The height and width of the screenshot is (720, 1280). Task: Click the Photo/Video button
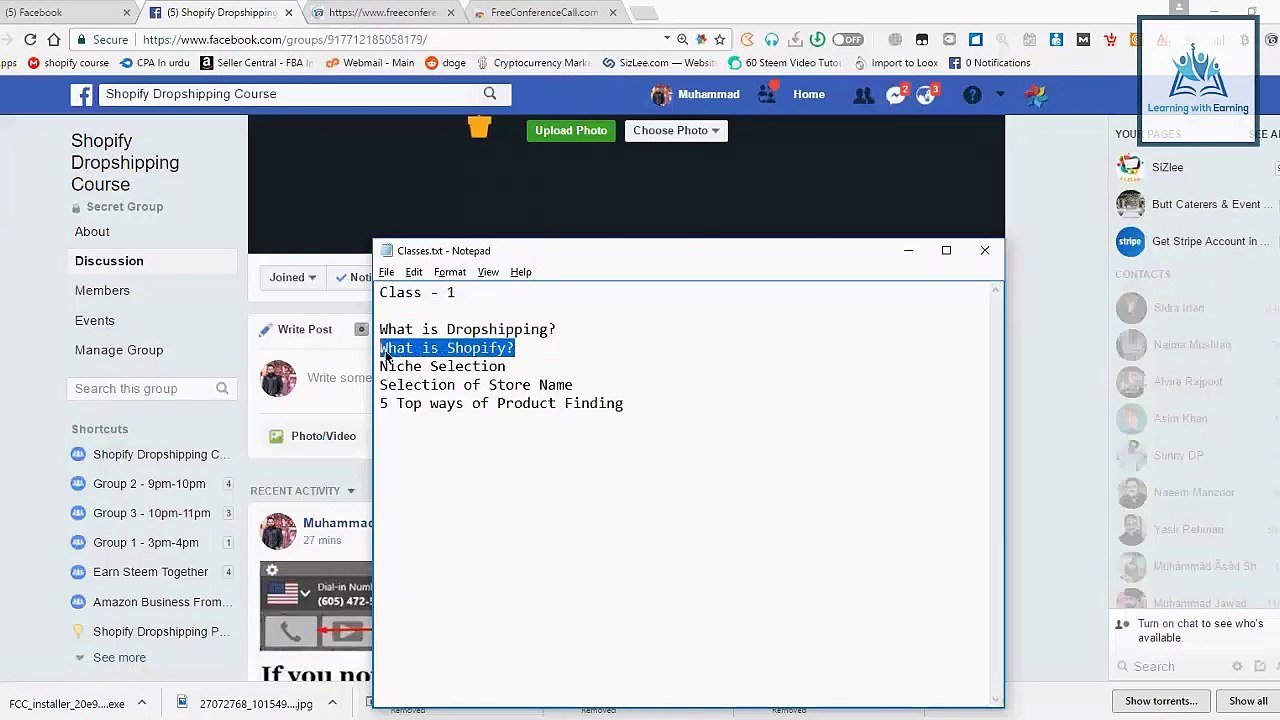pos(313,436)
